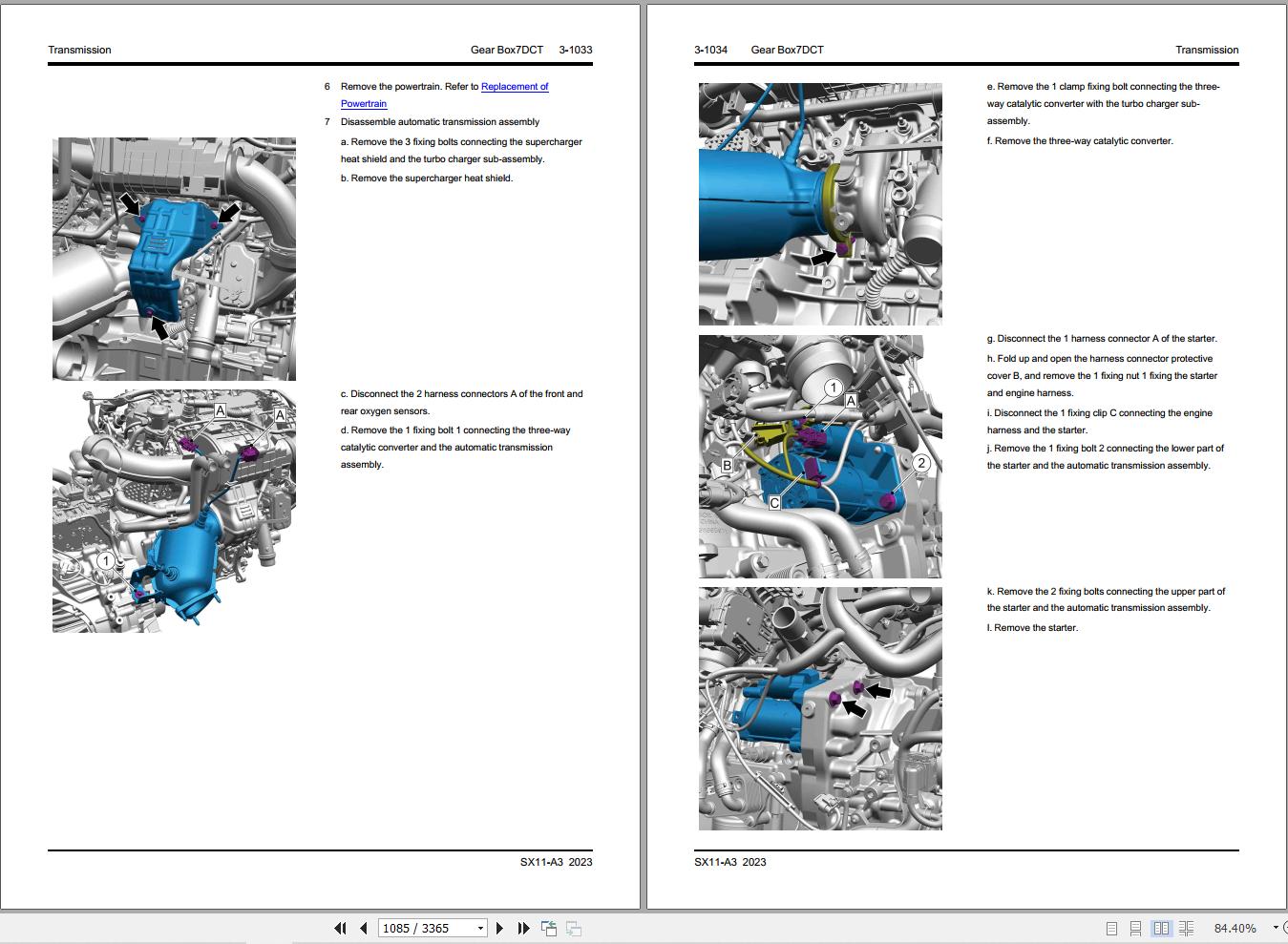Screen dimensions: 1288x944
Task: Click the zoom control at far bottom right
Action: (x=1283, y=927)
